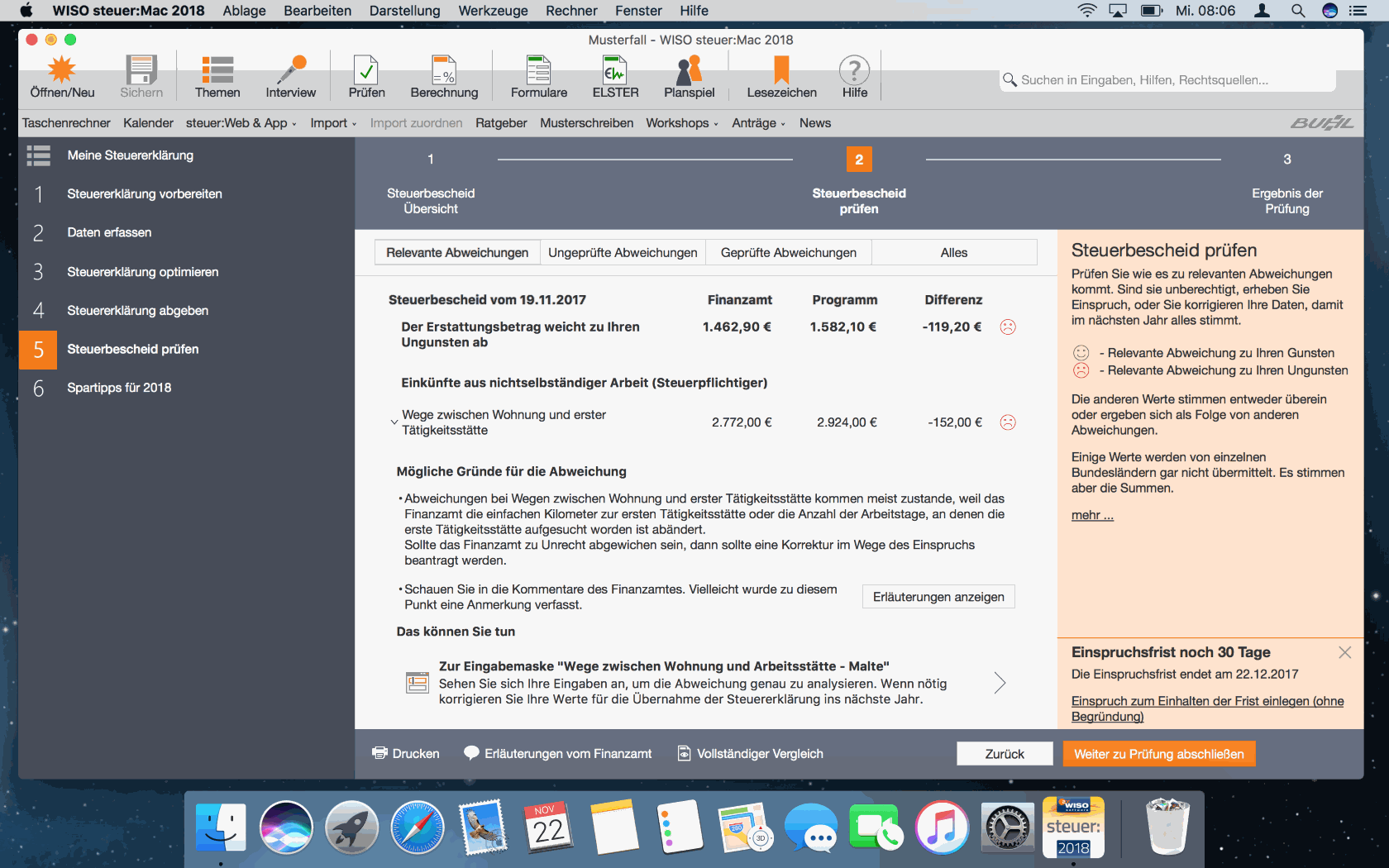
Task: Click Weiter zu Prüfung abschließen
Action: (1158, 754)
